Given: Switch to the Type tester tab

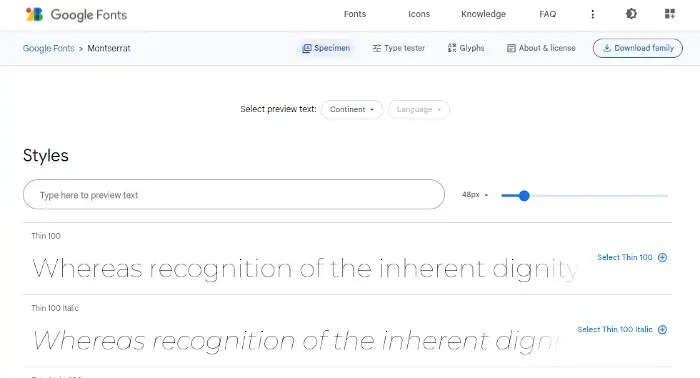Looking at the screenshot, I should (x=399, y=48).
